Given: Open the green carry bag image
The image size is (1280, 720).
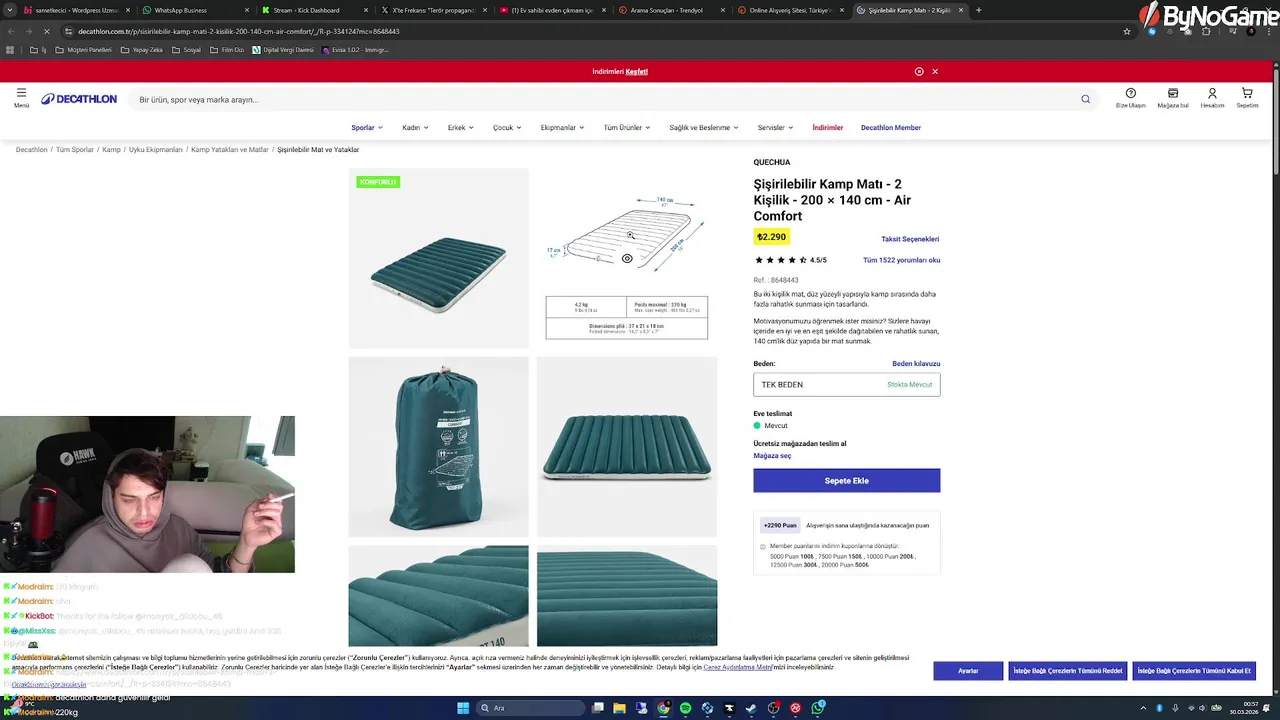Looking at the screenshot, I should coord(438,447).
